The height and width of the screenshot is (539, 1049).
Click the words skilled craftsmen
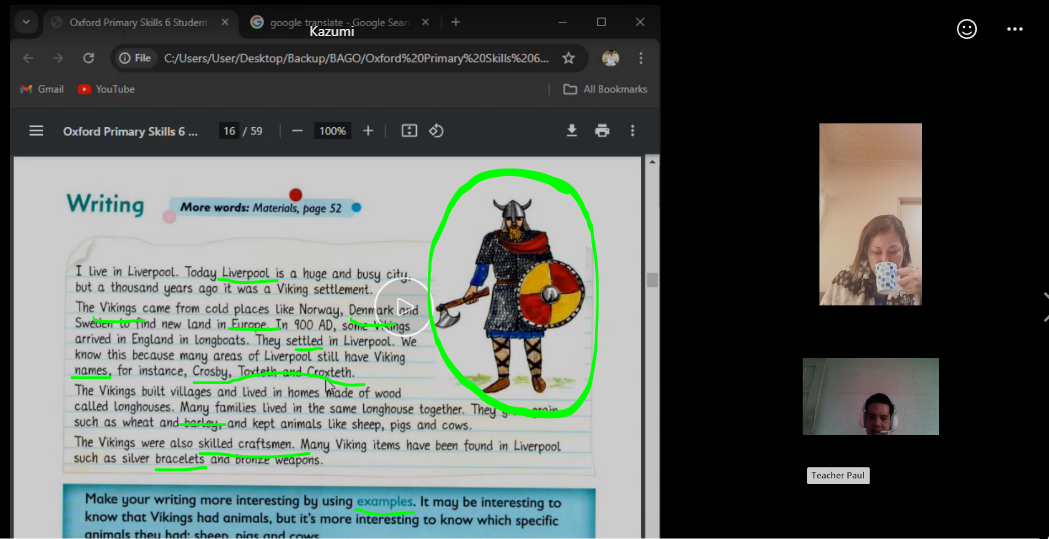(246, 443)
